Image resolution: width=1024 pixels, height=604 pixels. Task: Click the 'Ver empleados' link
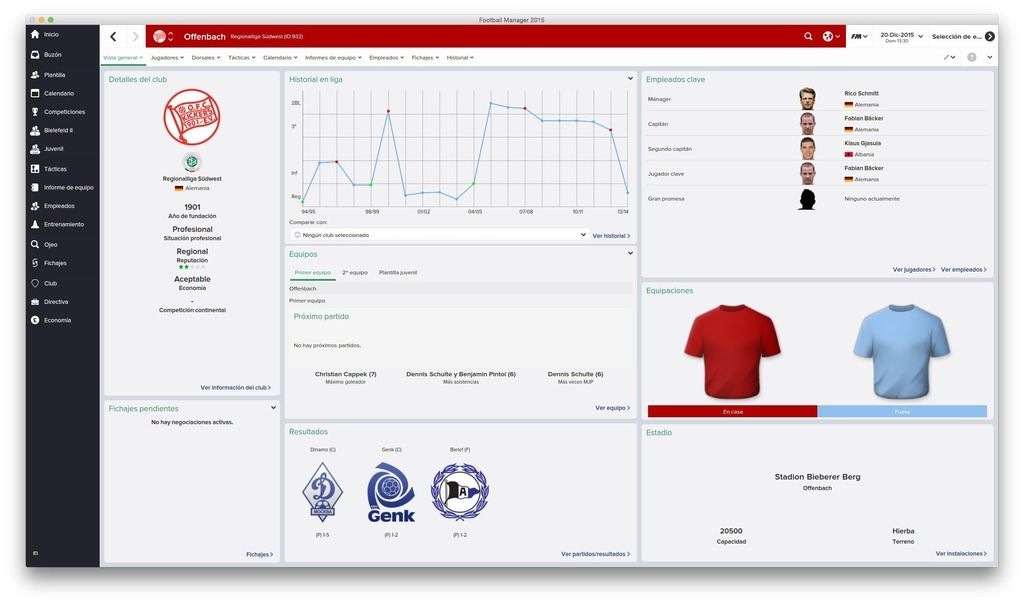[964, 269]
